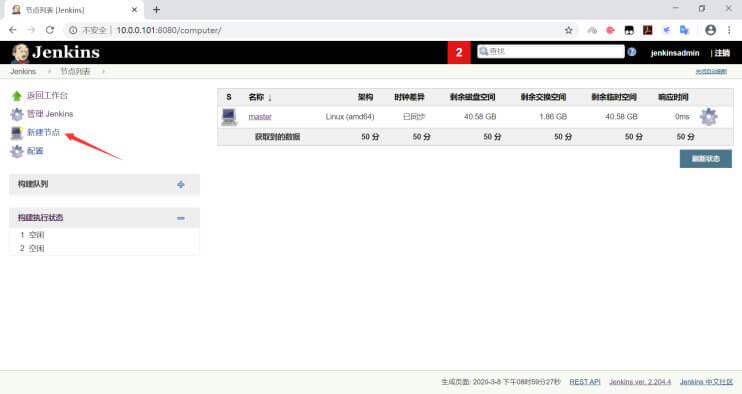Open the REST API link
This screenshot has height=394, width=742.
[584, 382]
